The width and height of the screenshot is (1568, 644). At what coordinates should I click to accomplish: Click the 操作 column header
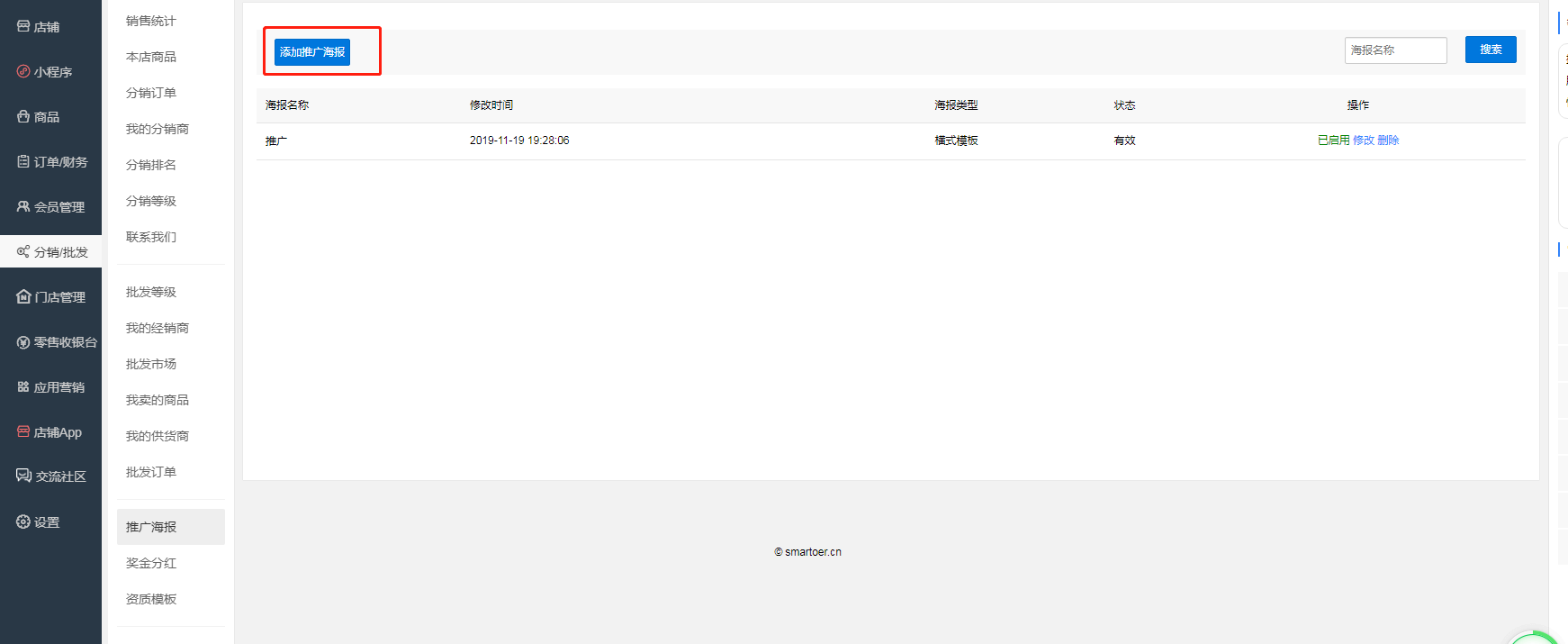click(x=1358, y=105)
